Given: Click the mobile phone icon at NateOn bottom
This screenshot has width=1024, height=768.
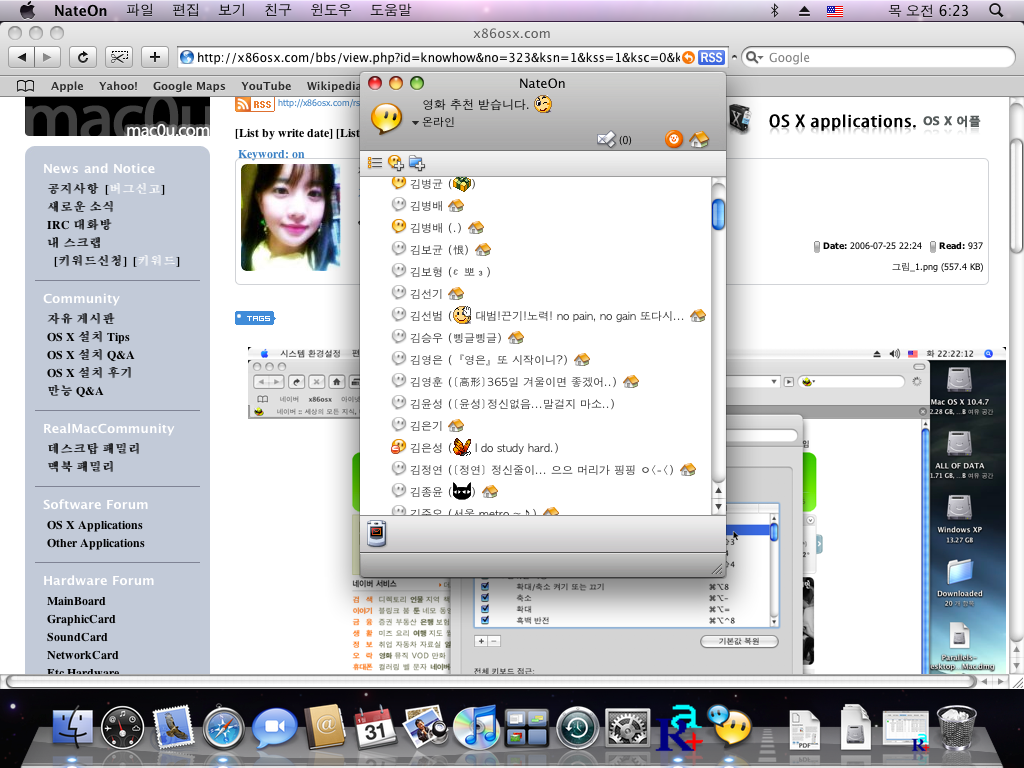Looking at the screenshot, I should (376, 532).
